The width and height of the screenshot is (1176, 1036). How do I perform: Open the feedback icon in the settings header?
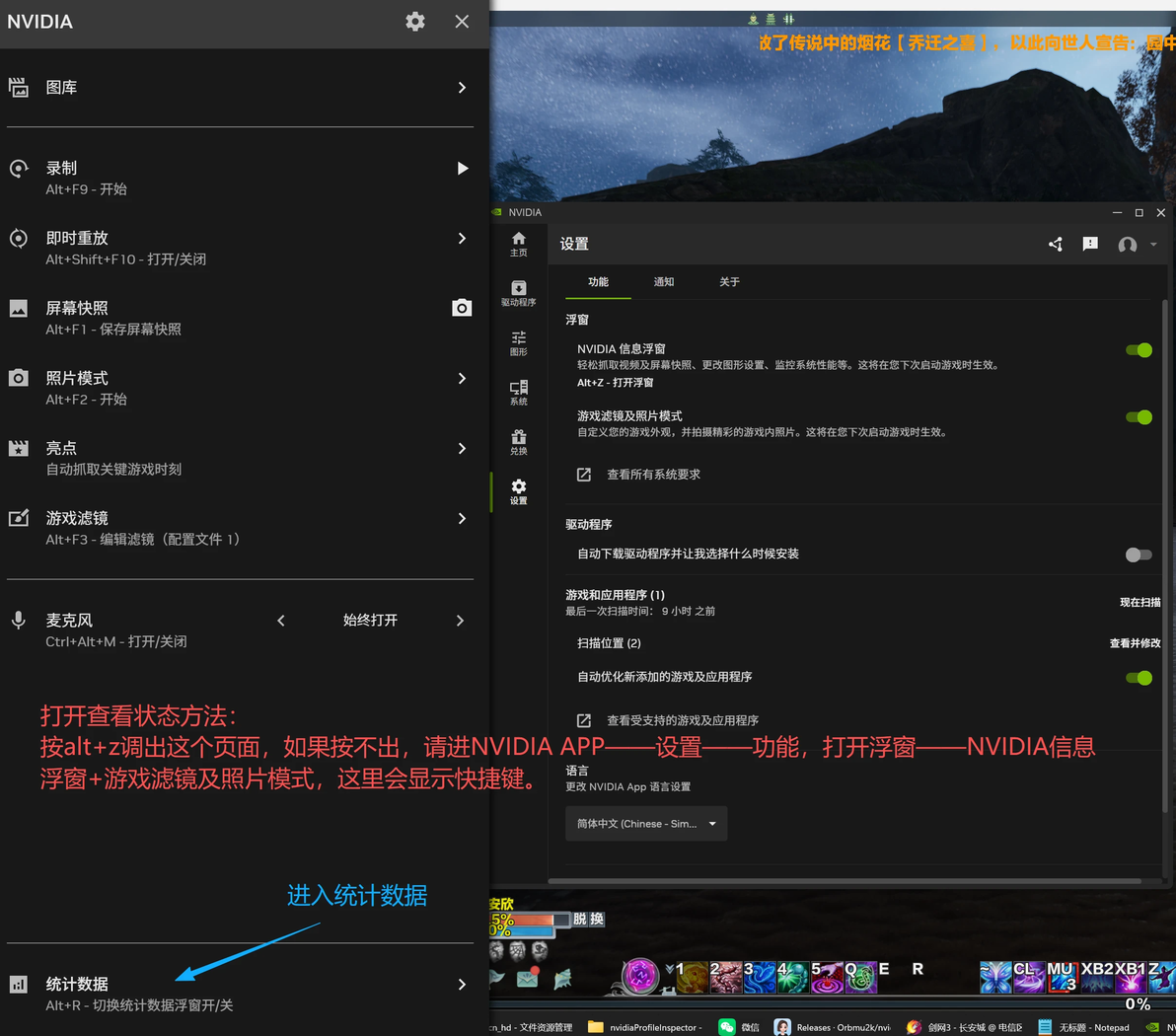tap(1090, 245)
